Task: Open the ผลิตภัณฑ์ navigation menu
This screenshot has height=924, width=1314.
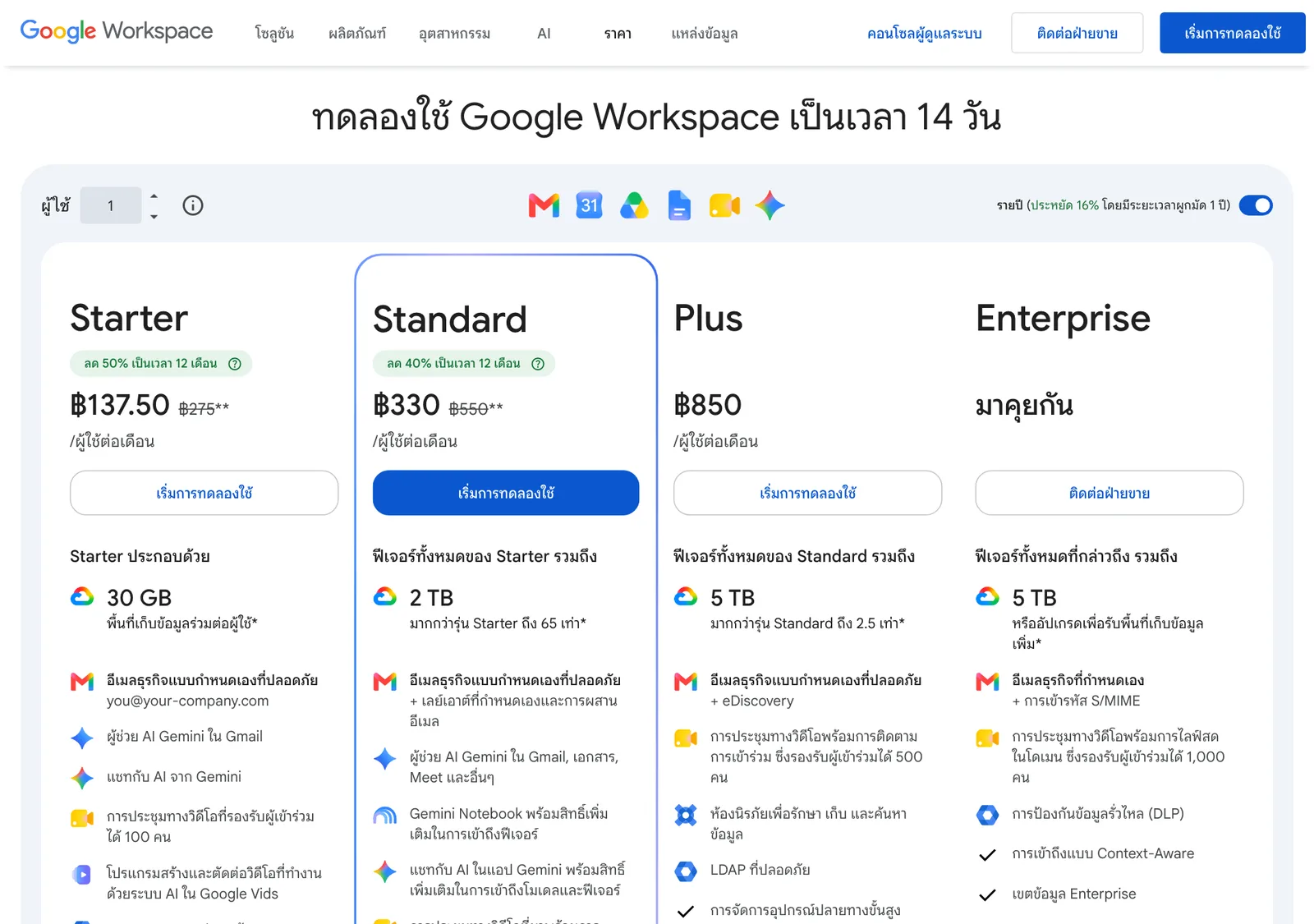Action: [x=357, y=34]
